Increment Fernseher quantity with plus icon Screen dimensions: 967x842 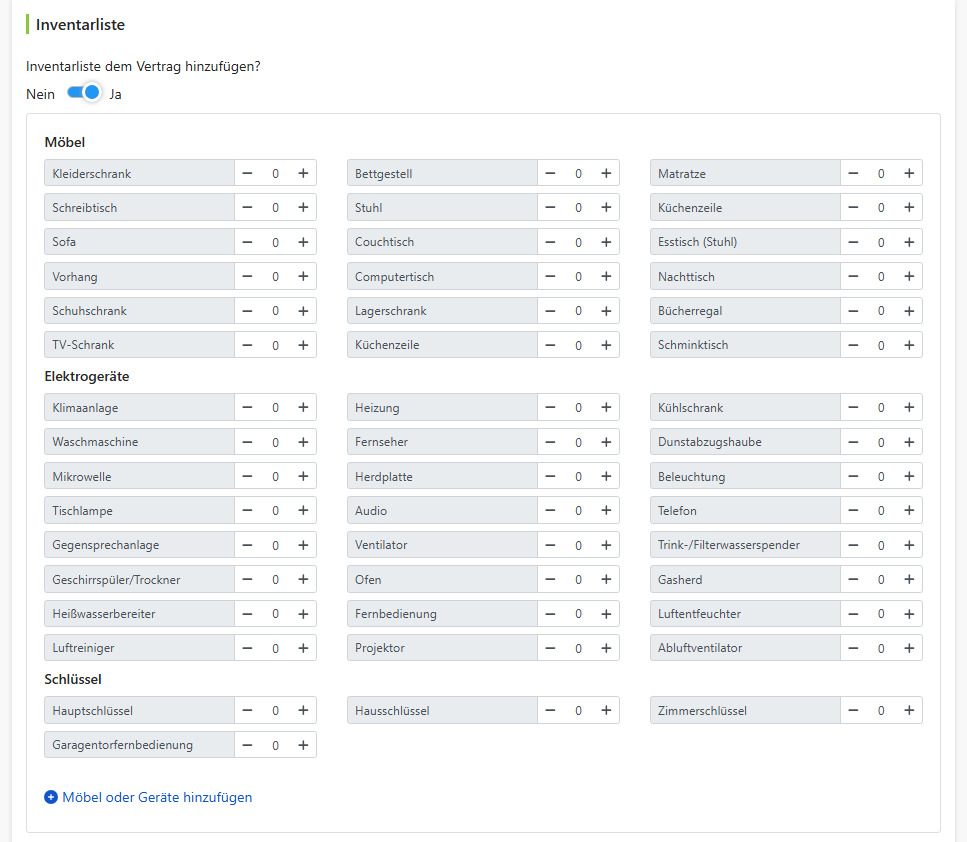pos(606,442)
